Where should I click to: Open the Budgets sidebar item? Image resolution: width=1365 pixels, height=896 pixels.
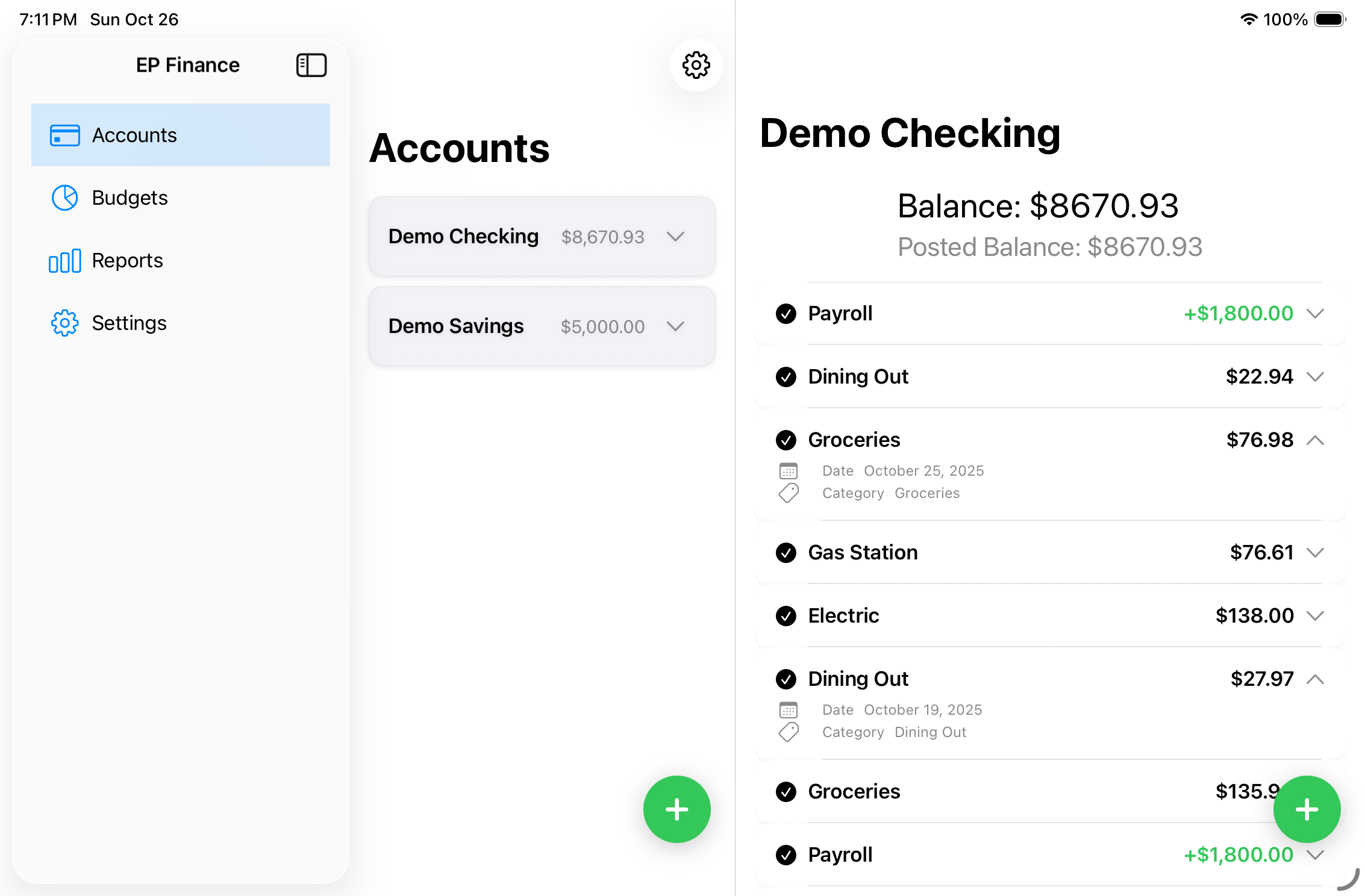pyautogui.click(x=130, y=198)
